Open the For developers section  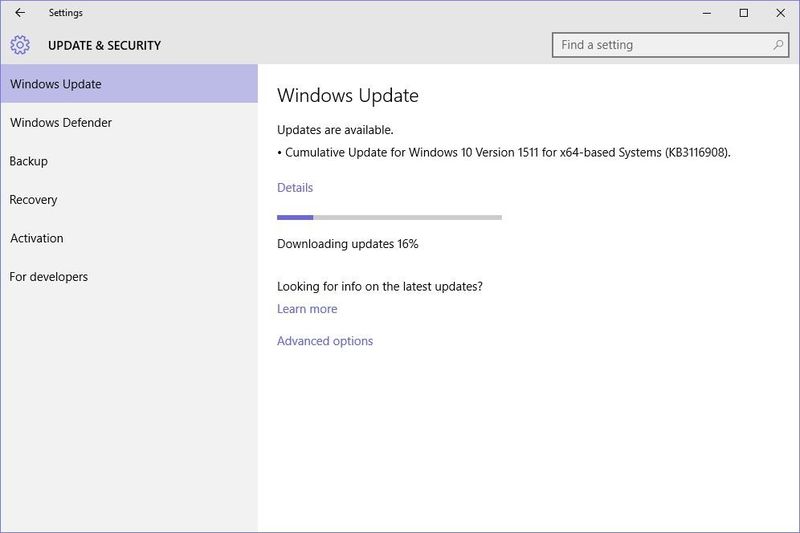click(129, 276)
